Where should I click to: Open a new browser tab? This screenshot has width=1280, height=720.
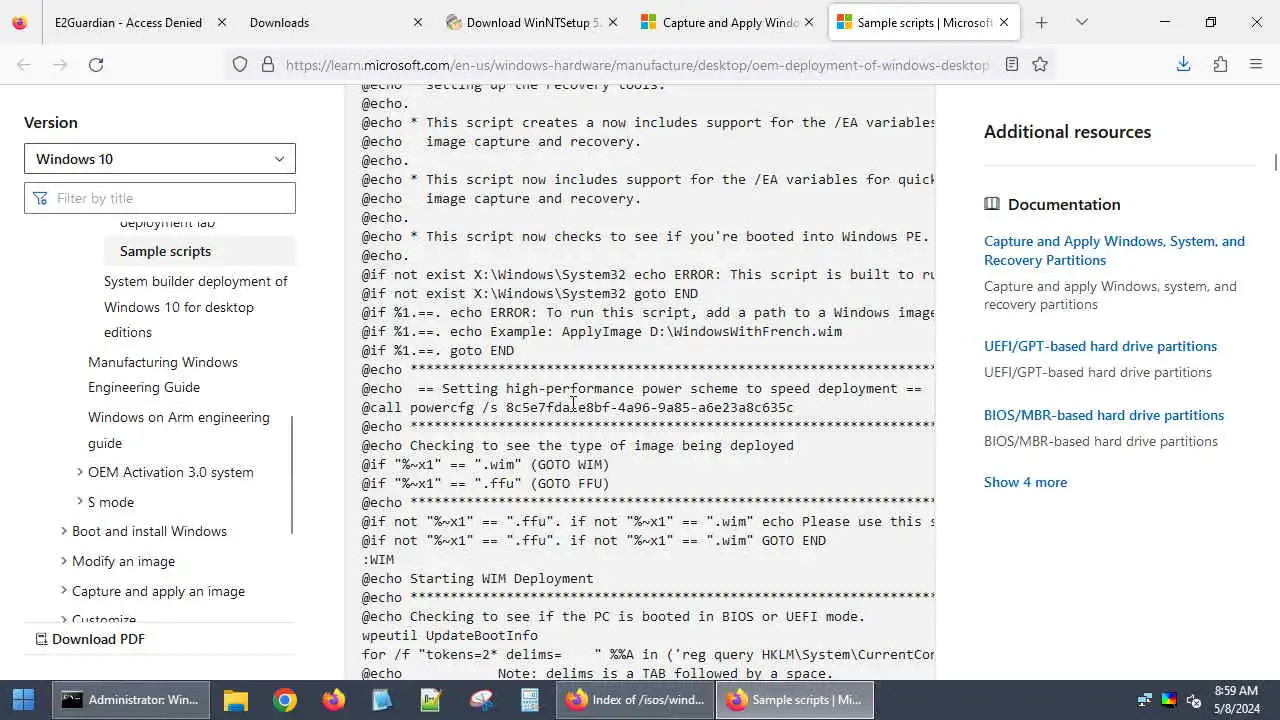(x=1041, y=22)
